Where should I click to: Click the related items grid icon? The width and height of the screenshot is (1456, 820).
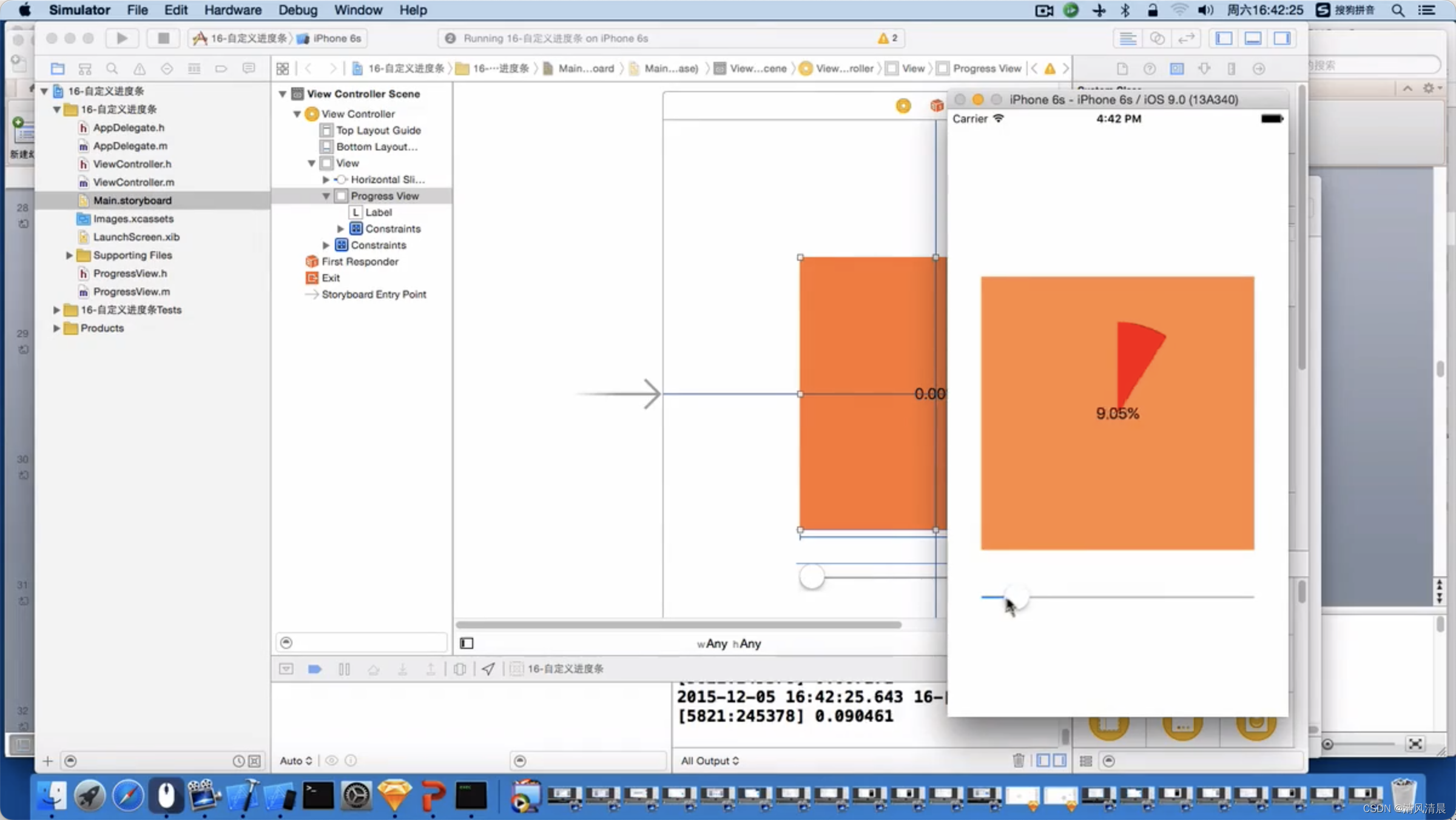click(x=283, y=69)
